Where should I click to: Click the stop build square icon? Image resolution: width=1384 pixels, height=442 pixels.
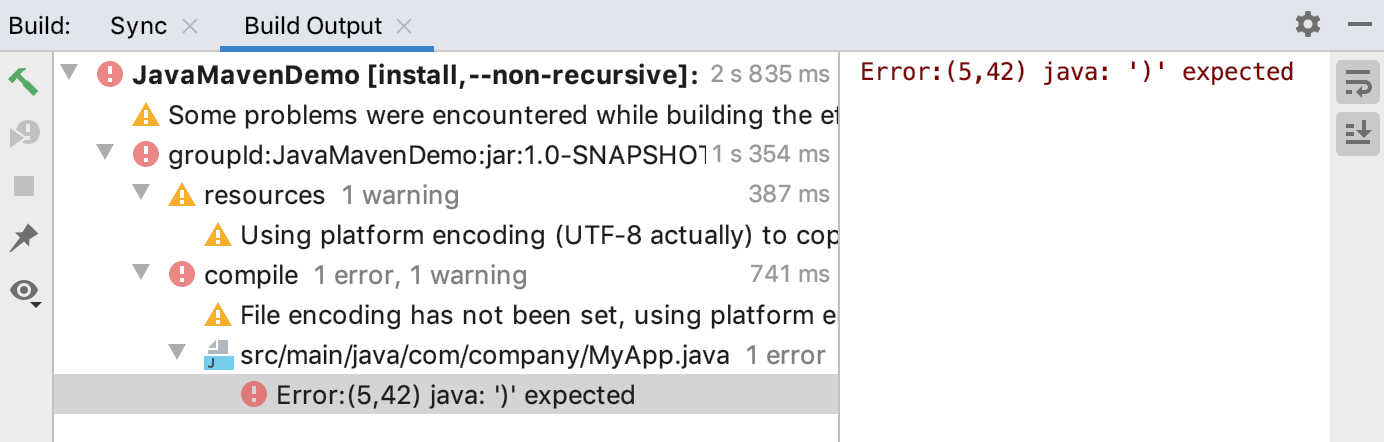coord(23,186)
